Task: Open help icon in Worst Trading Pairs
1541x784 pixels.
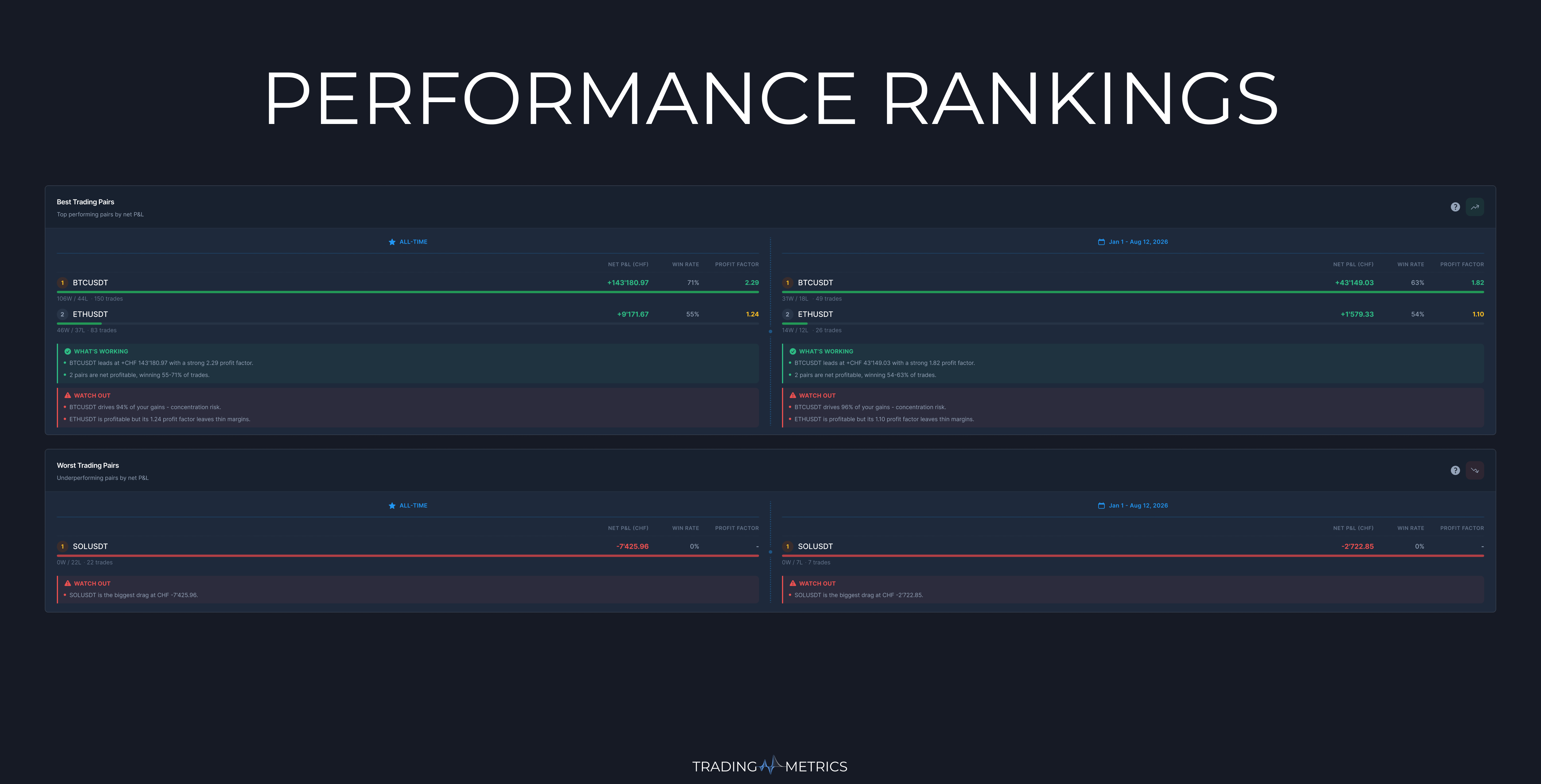Action: pyautogui.click(x=1455, y=471)
